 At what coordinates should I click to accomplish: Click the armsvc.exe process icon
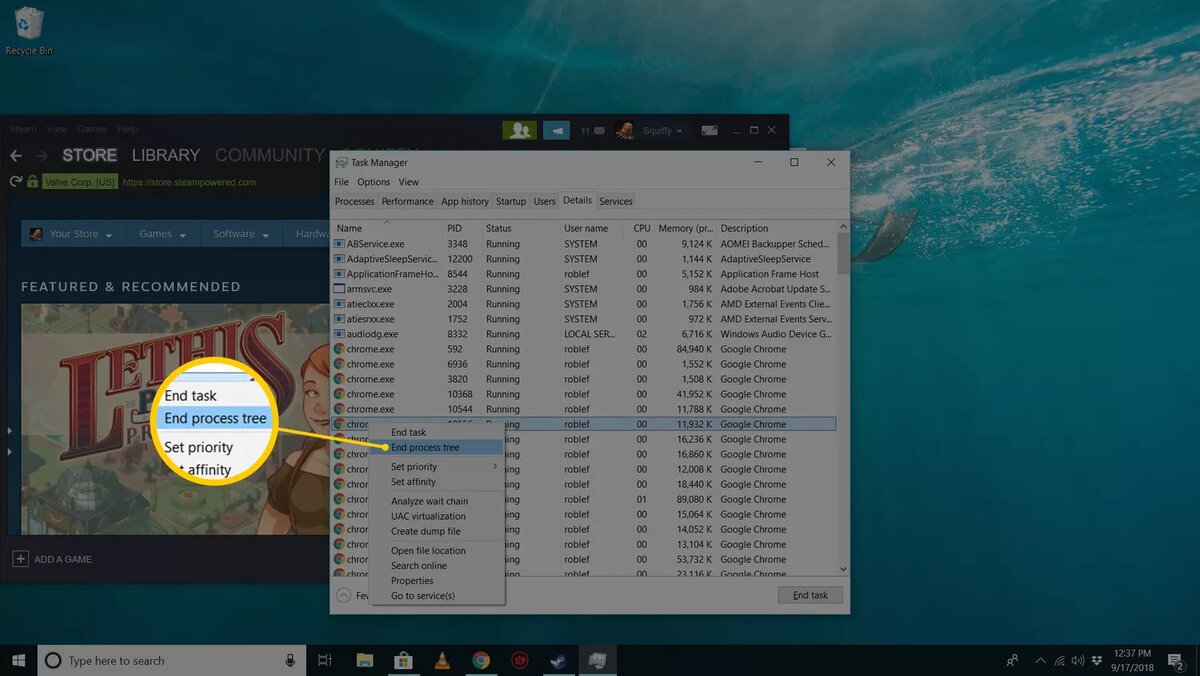pos(339,289)
